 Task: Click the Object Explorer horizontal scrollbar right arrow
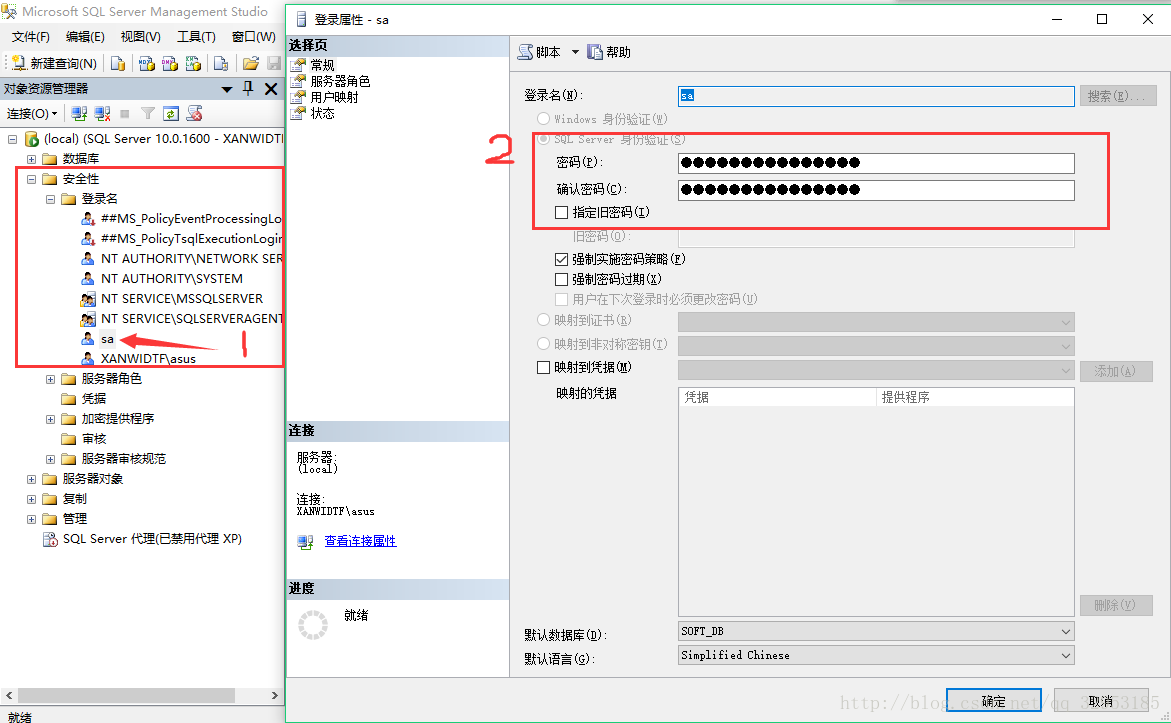coord(274,695)
